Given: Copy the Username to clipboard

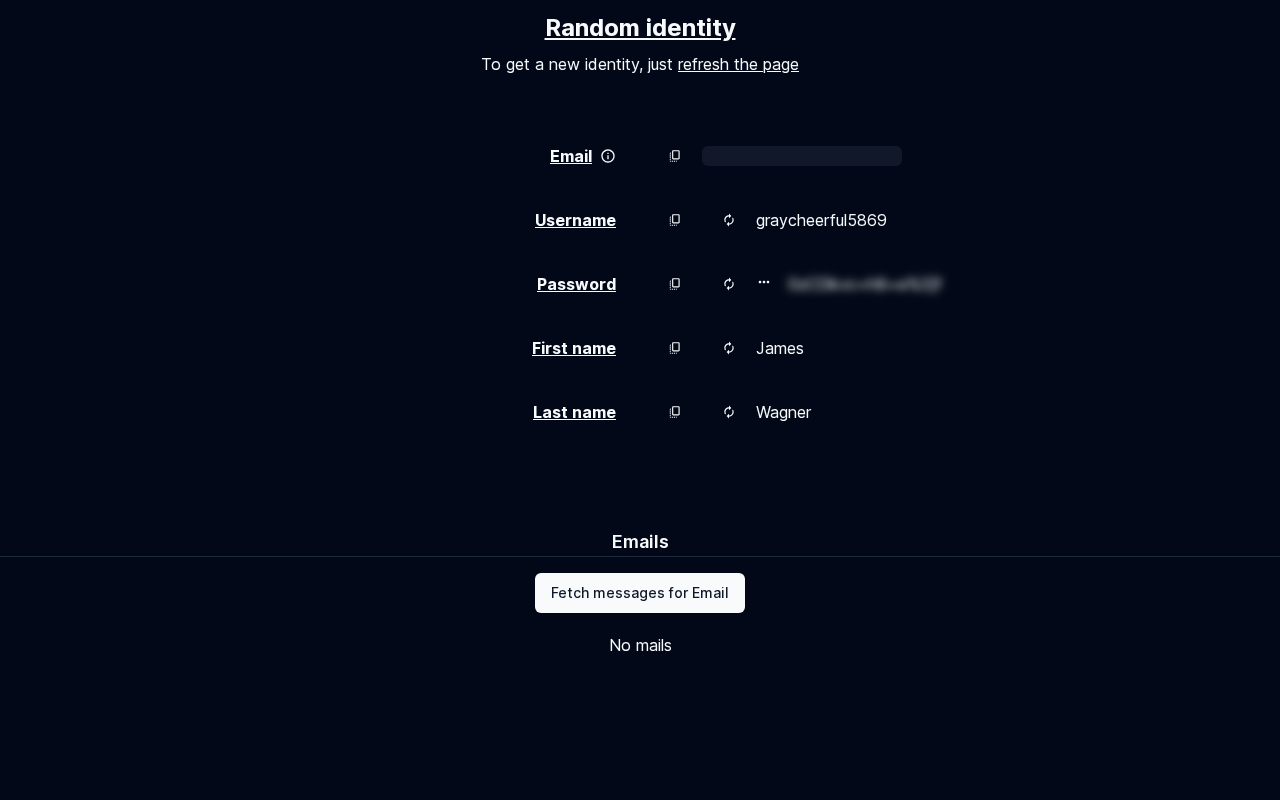Looking at the screenshot, I should point(675,220).
